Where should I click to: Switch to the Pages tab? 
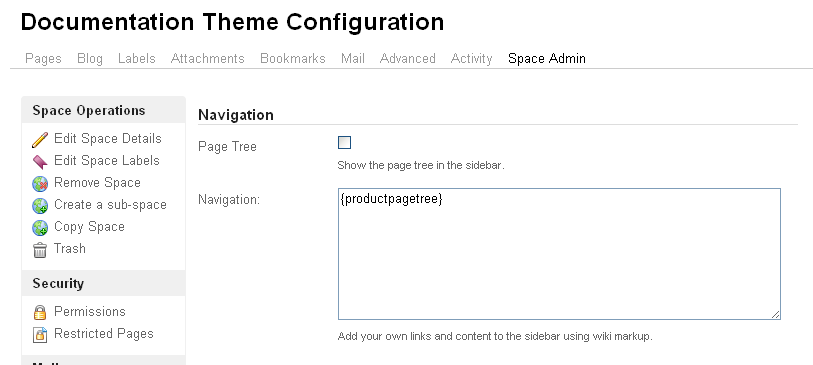[x=44, y=59]
